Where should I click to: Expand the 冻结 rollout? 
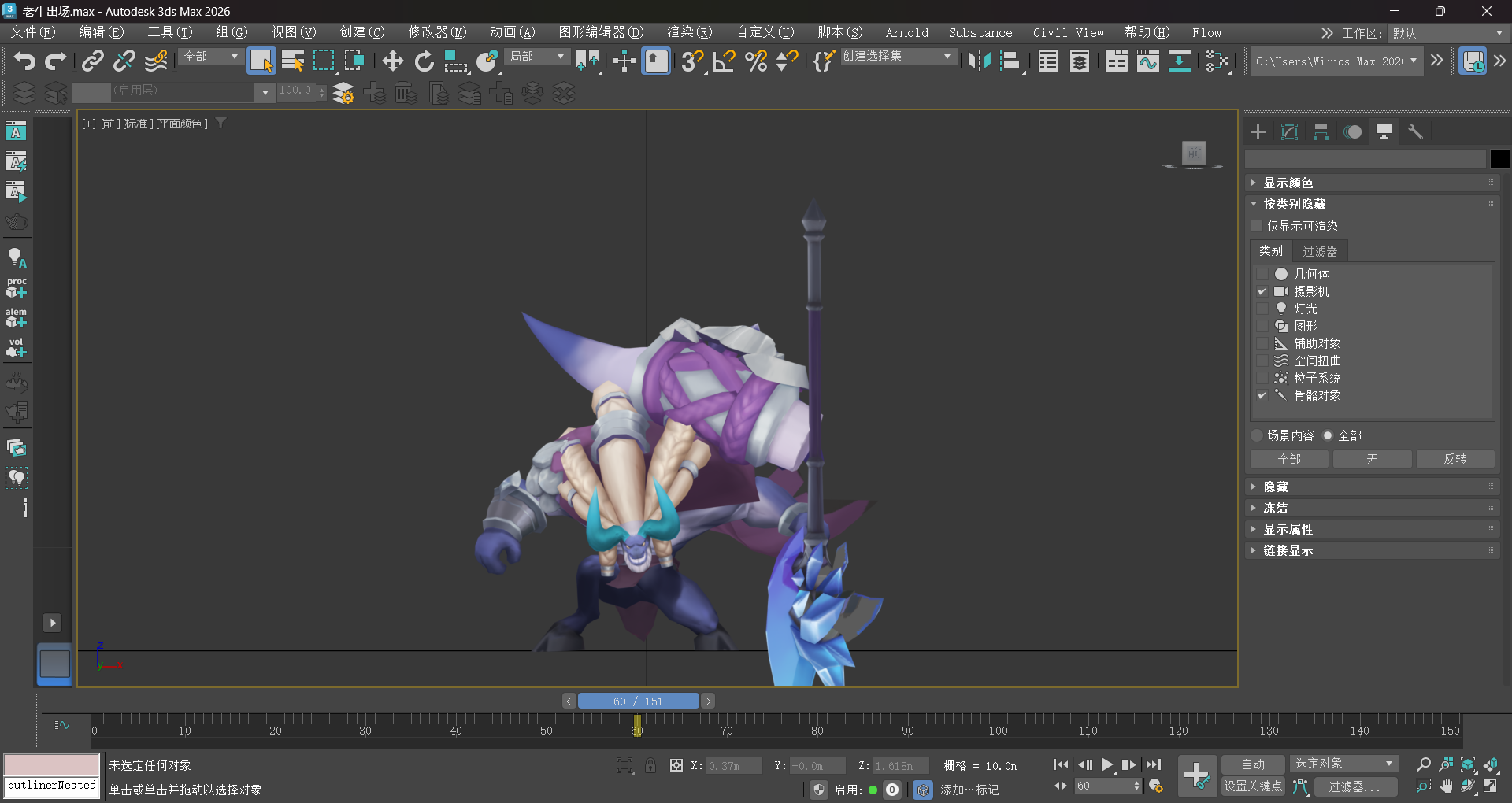click(x=1372, y=508)
